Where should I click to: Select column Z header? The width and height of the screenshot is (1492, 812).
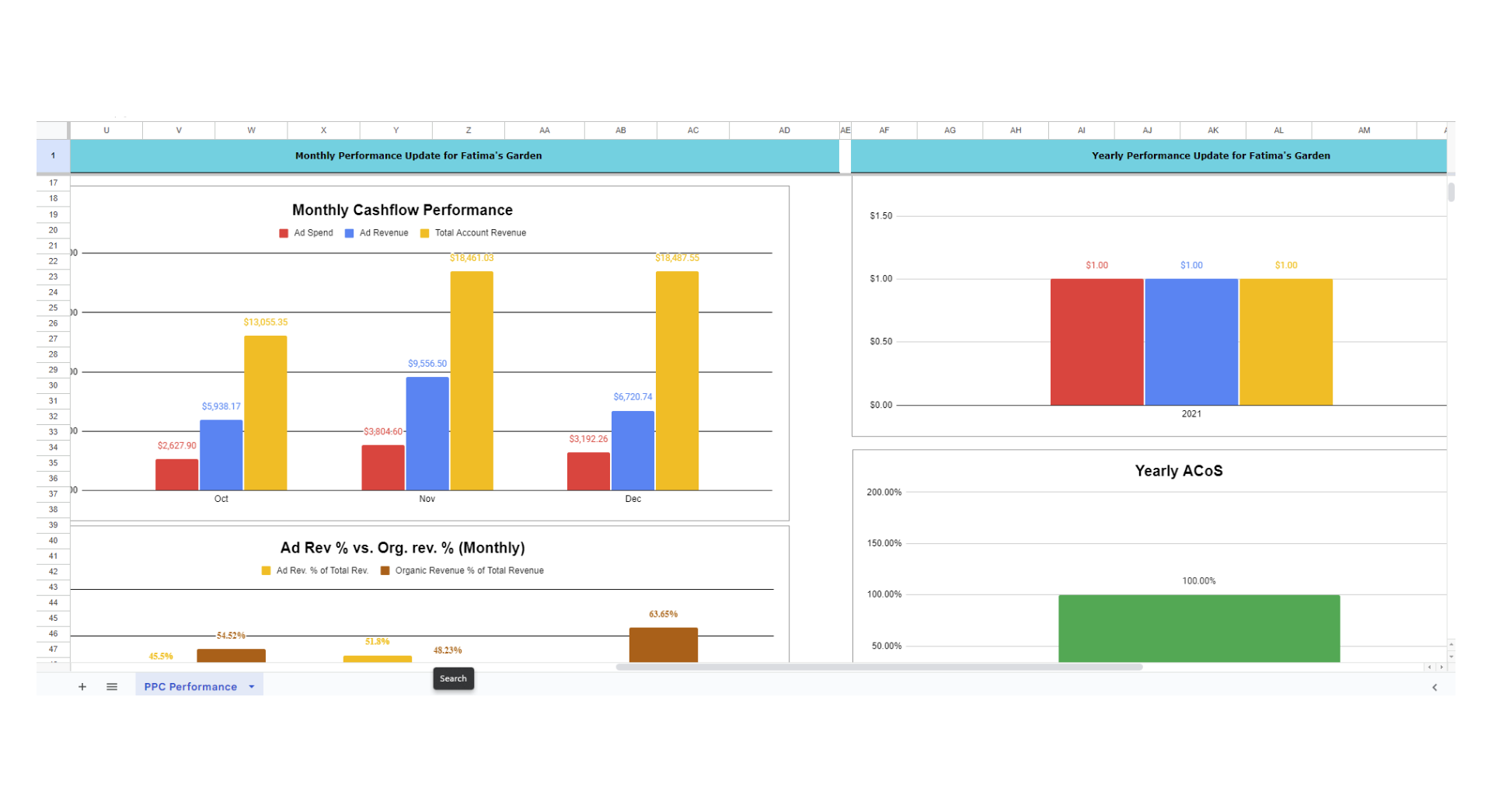pyautogui.click(x=468, y=131)
